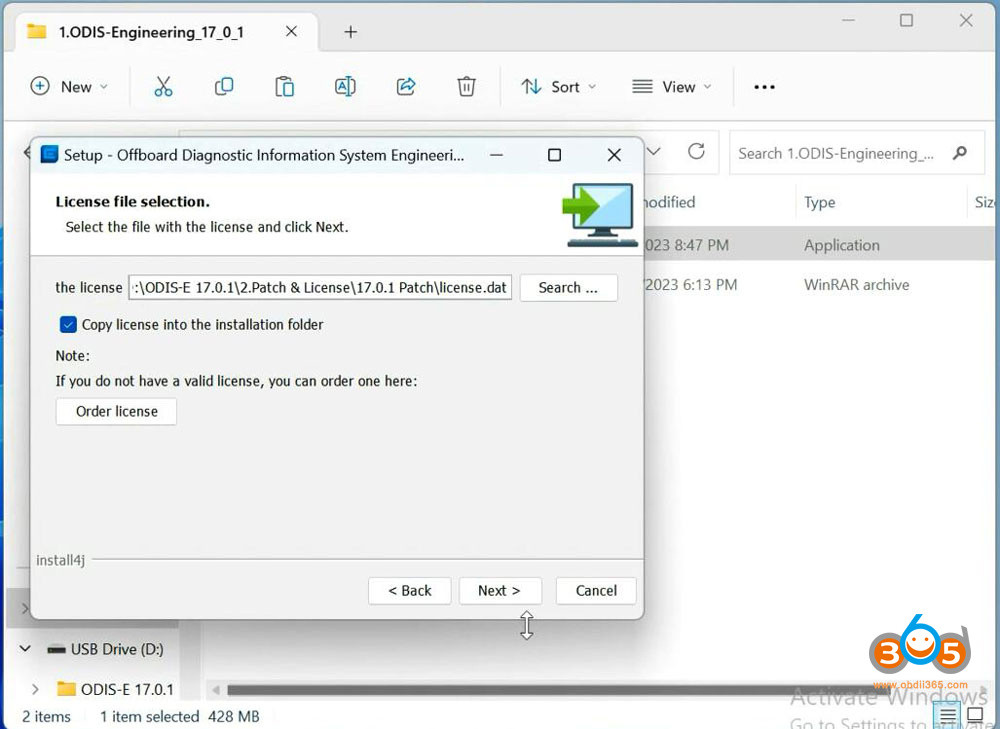The width and height of the screenshot is (1000, 729).
Task: Switch to details view in the status bar
Action: pos(945,715)
